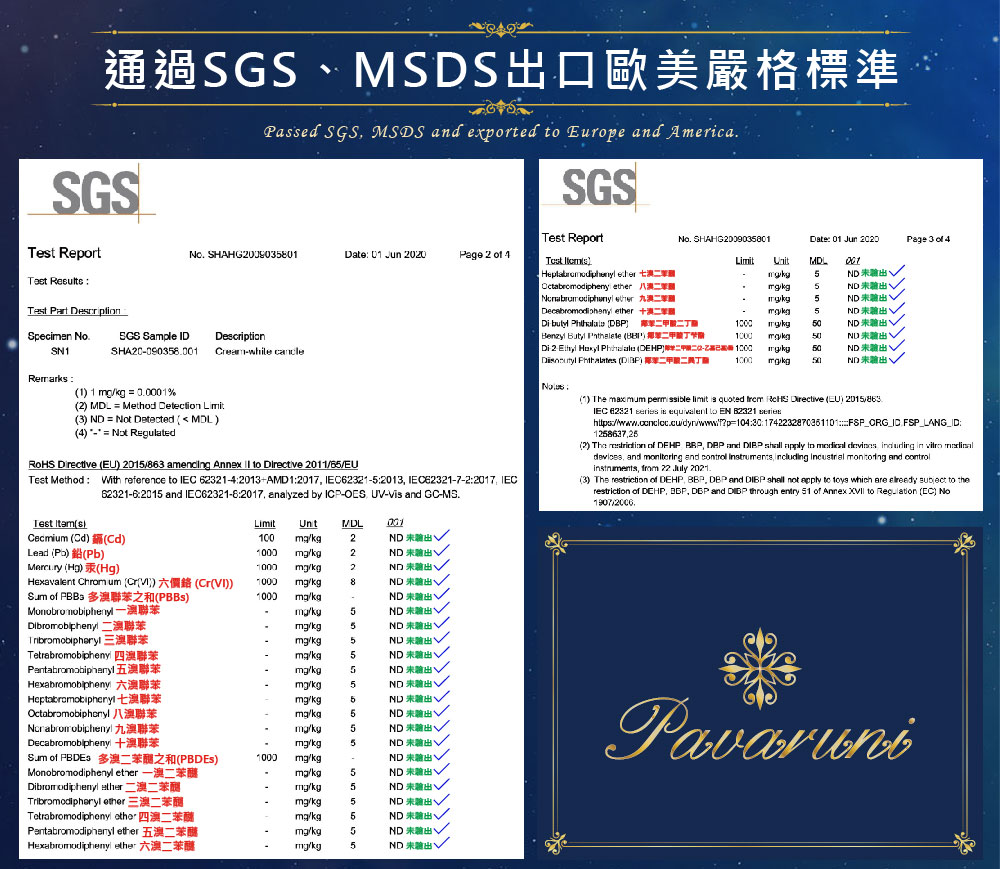Click the 'Hexavalent Chromium (Cr(VI))' test item
1000x869 pixels.
click(130, 582)
